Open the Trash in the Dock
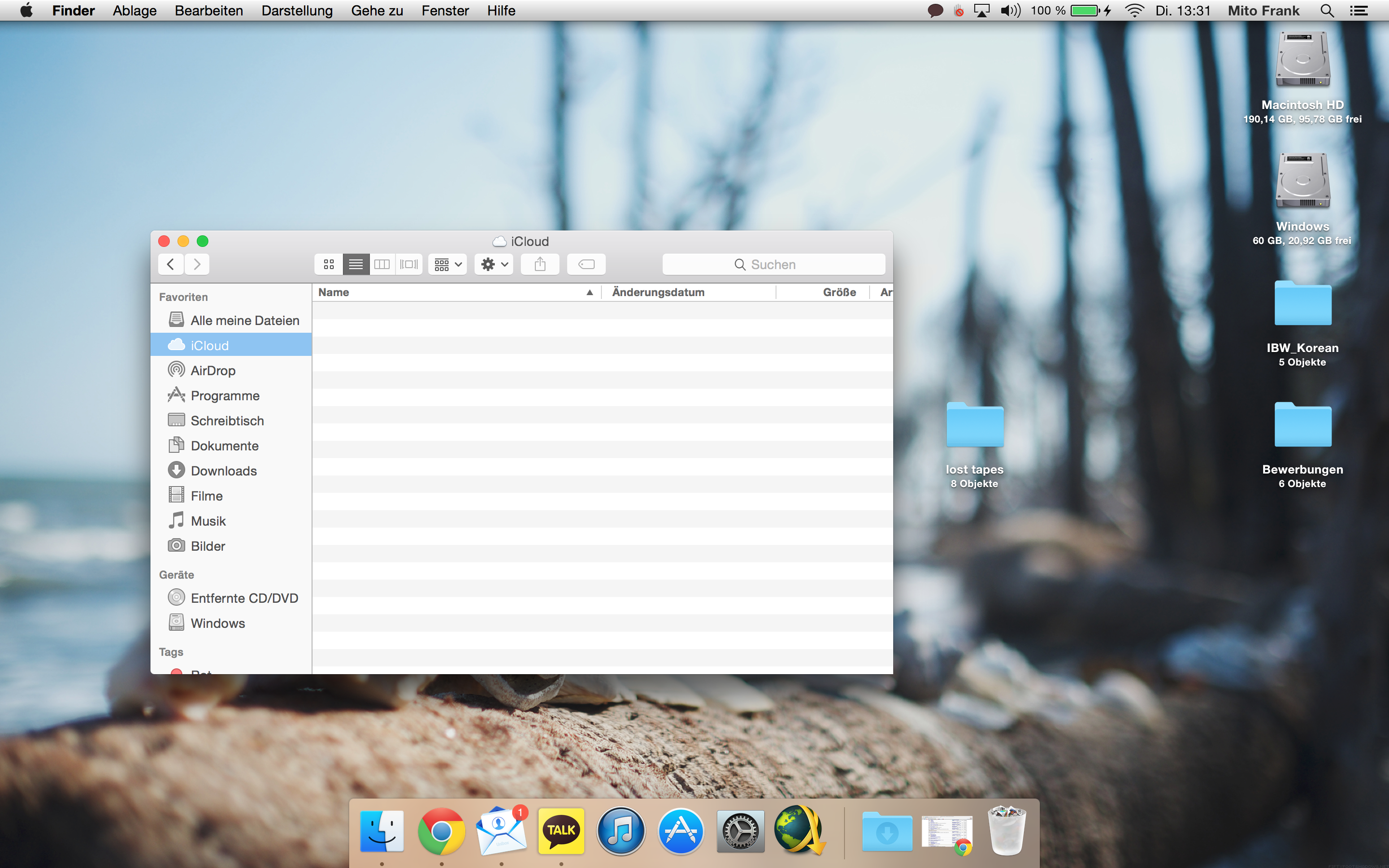 [1006, 831]
